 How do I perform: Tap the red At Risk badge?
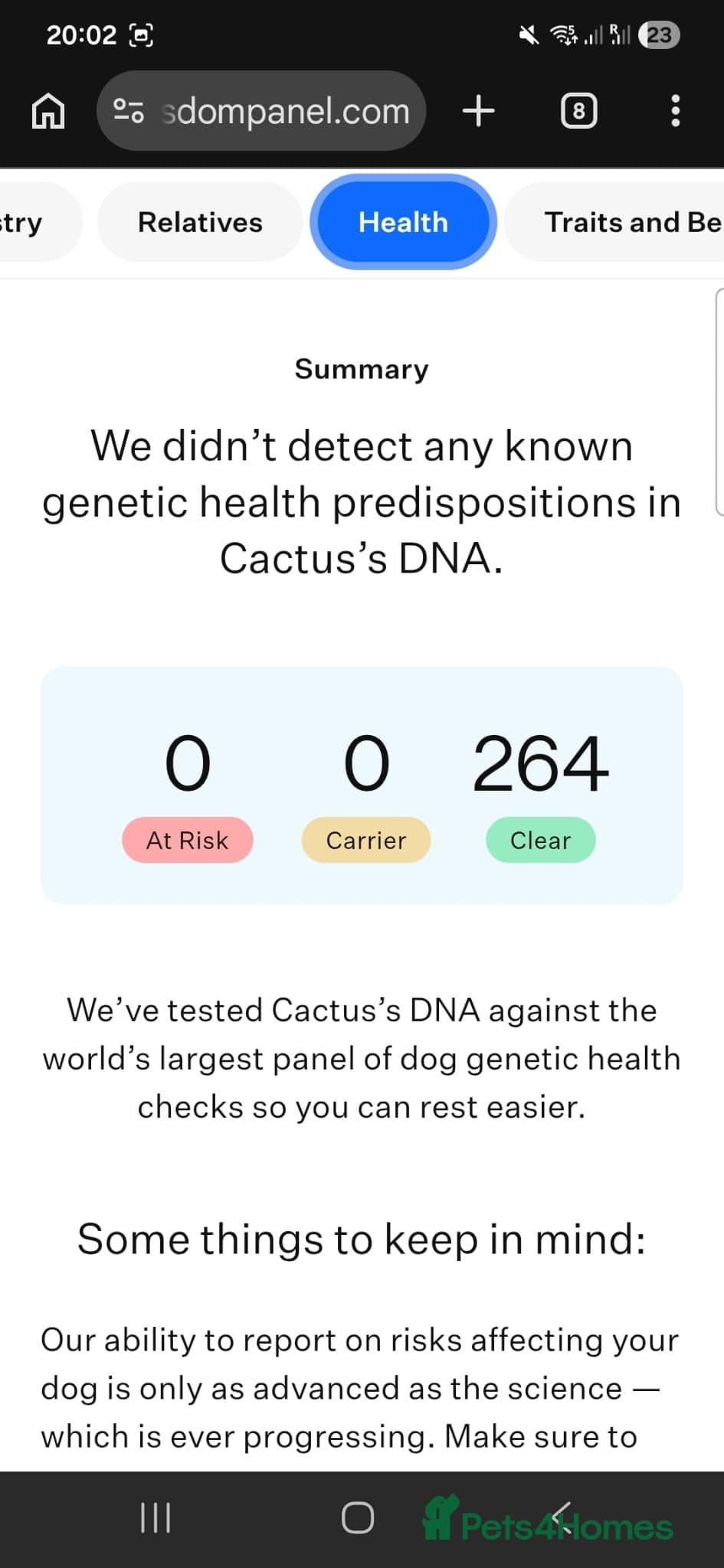pos(188,840)
